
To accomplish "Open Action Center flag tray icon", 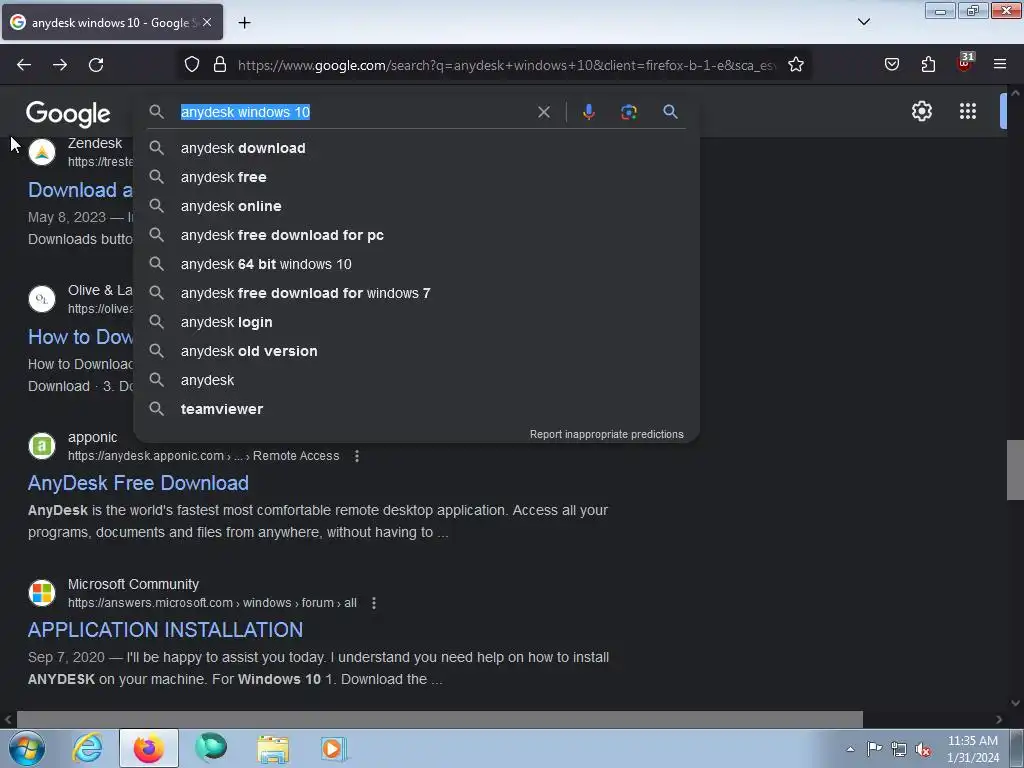I will click(x=874, y=749).
